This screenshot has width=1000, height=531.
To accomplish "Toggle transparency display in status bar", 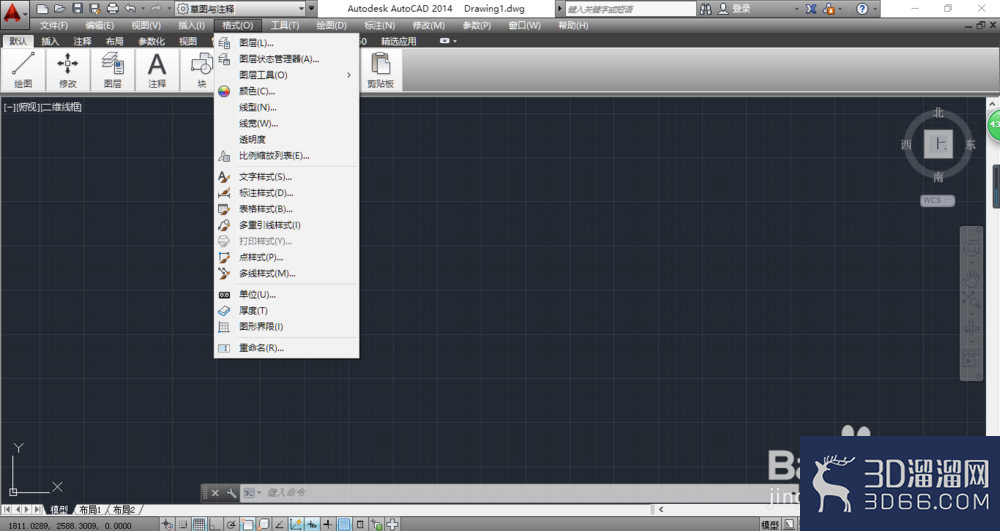I will 344,525.
